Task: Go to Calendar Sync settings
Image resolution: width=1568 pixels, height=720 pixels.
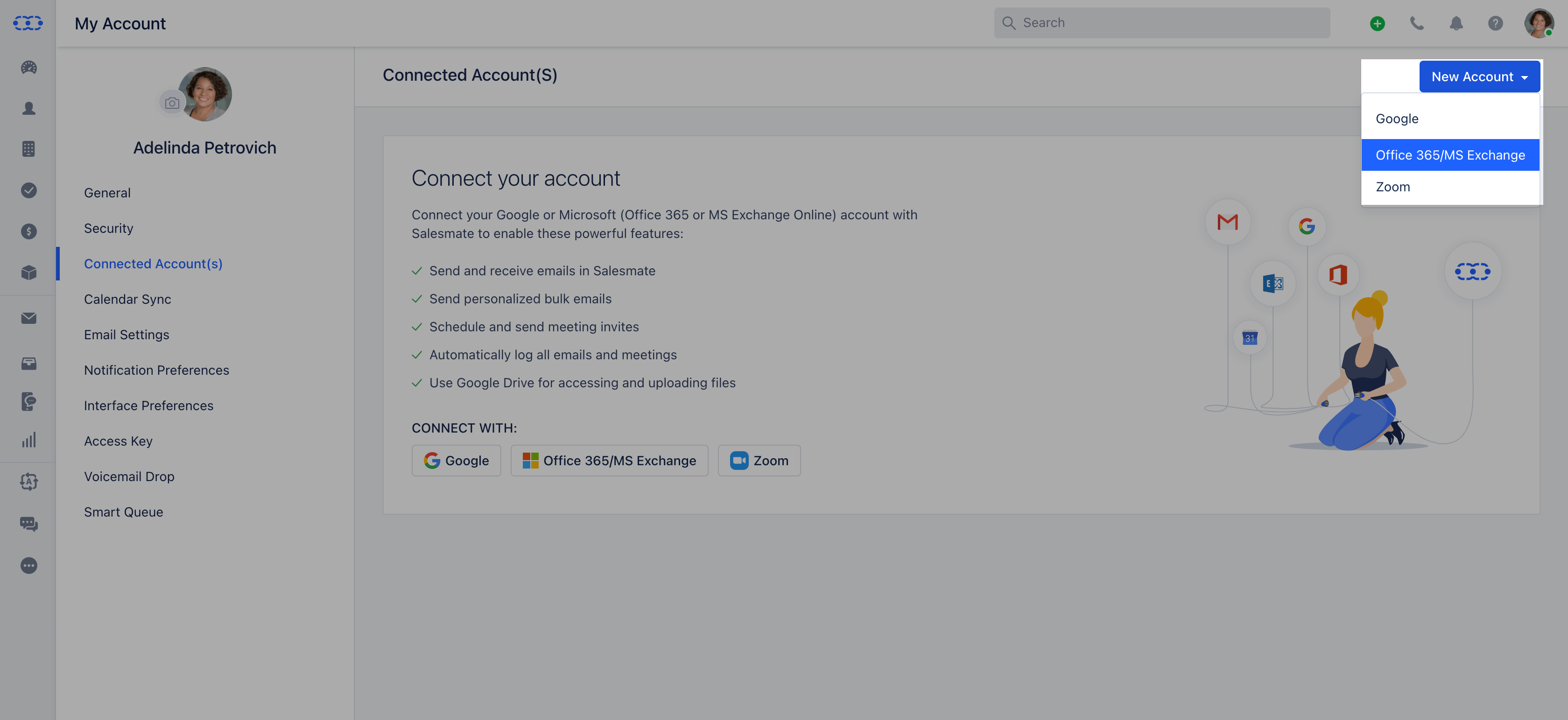Action: pyautogui.click(x=127, y=300)
